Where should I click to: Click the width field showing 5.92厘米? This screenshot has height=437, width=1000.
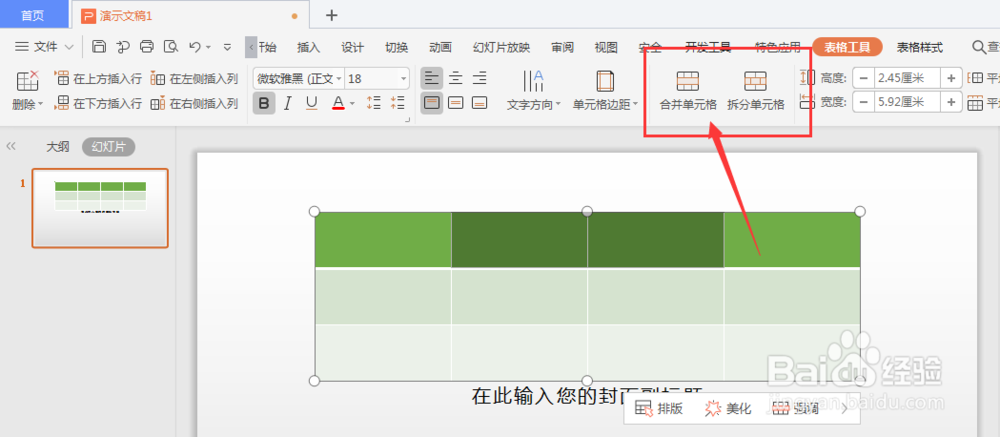[x=908, y=102]
